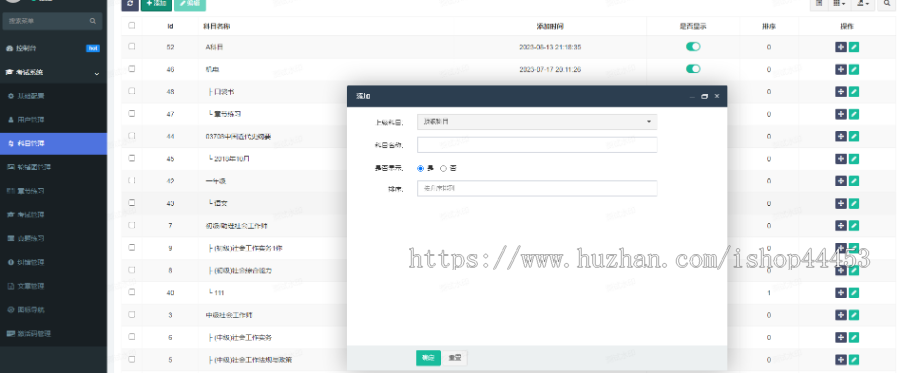Select the highlighted 科目管理 sidebar item
Viewport: 900px width, 373px height.
coord(53,143)
